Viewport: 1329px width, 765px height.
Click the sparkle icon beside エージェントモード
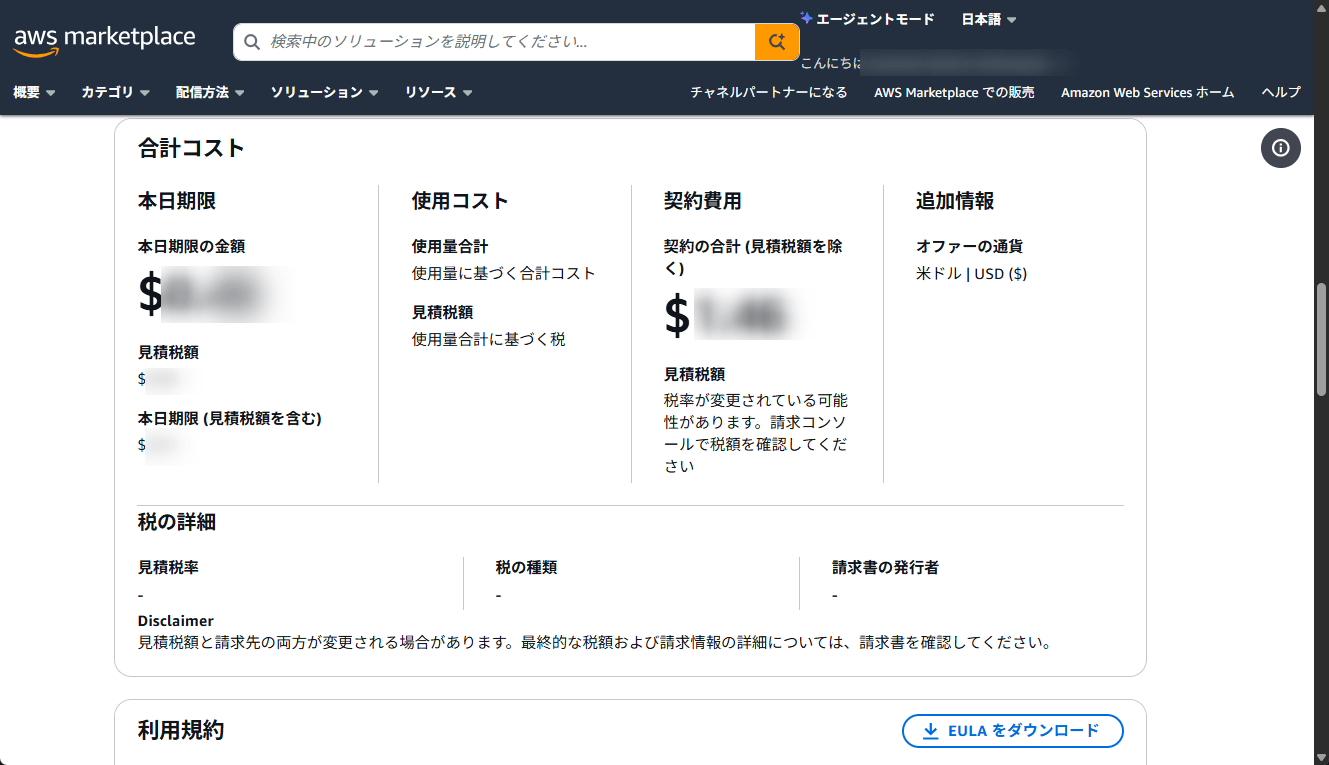pyautogui.click(x=806, y=18)
